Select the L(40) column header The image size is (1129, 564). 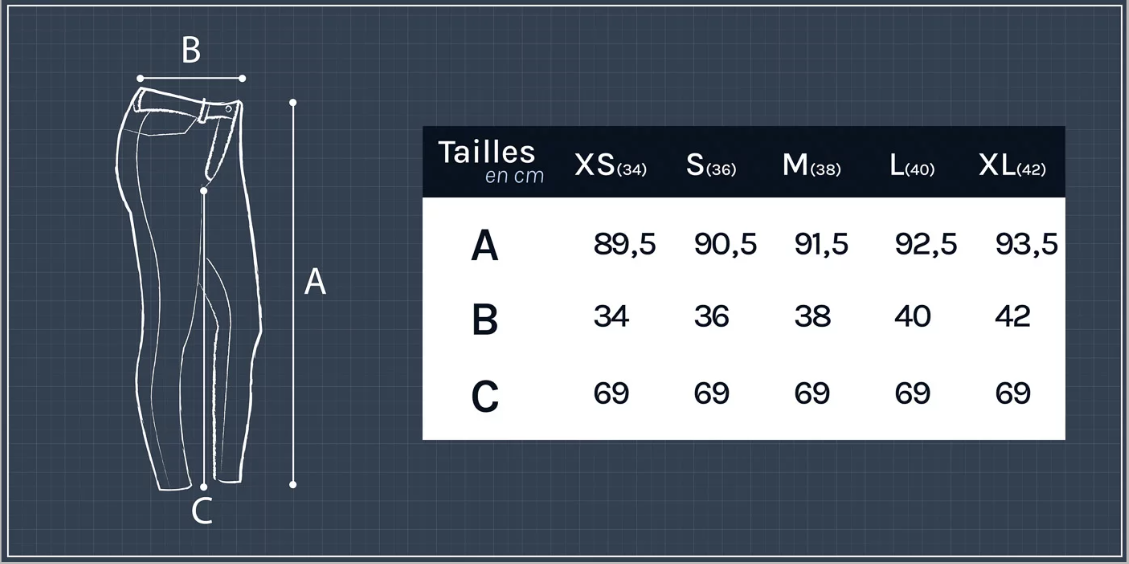point(912,166)
